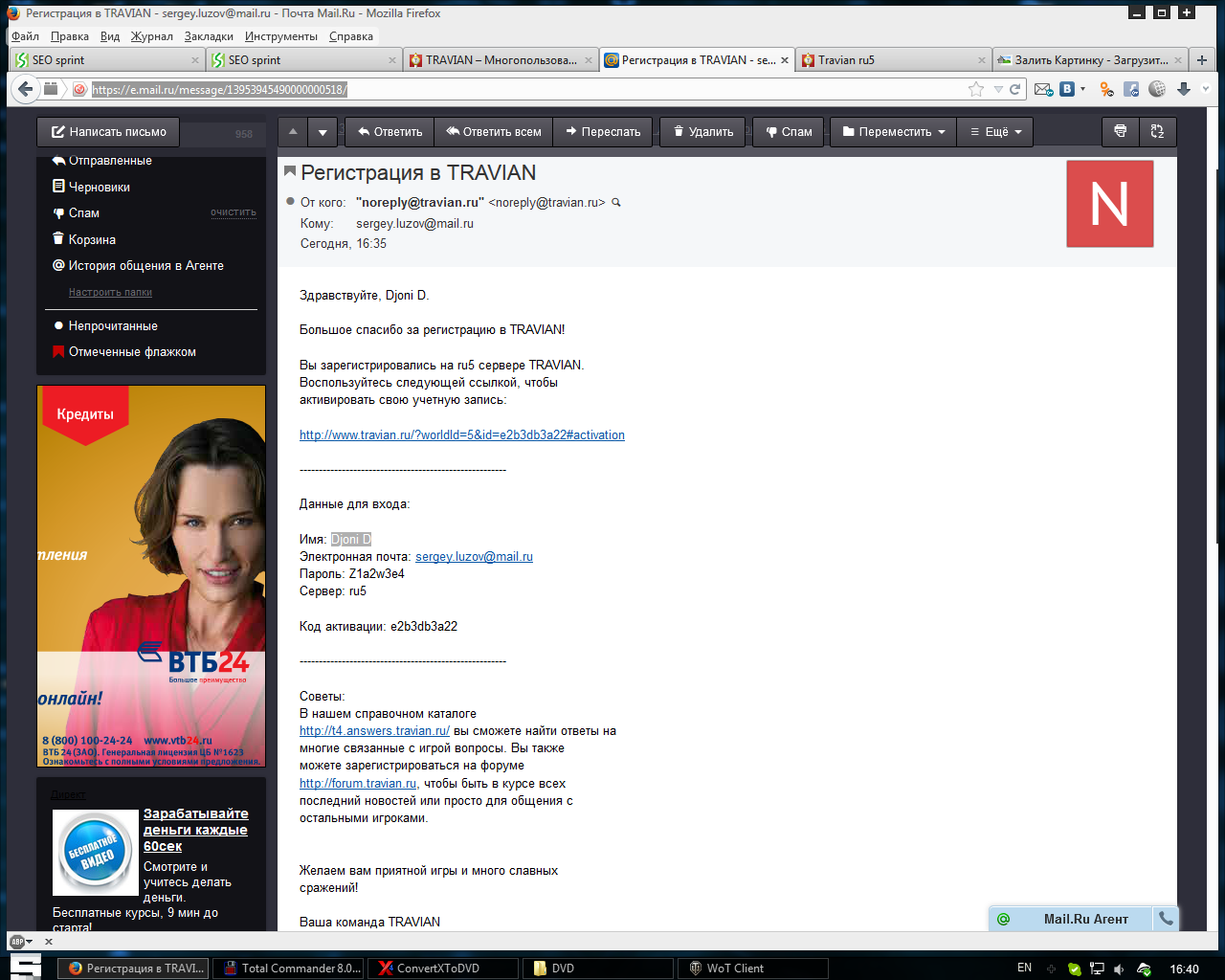1225x980 pixels.
Task: Open the Журнал menu
Action: (x=152, y=36)
